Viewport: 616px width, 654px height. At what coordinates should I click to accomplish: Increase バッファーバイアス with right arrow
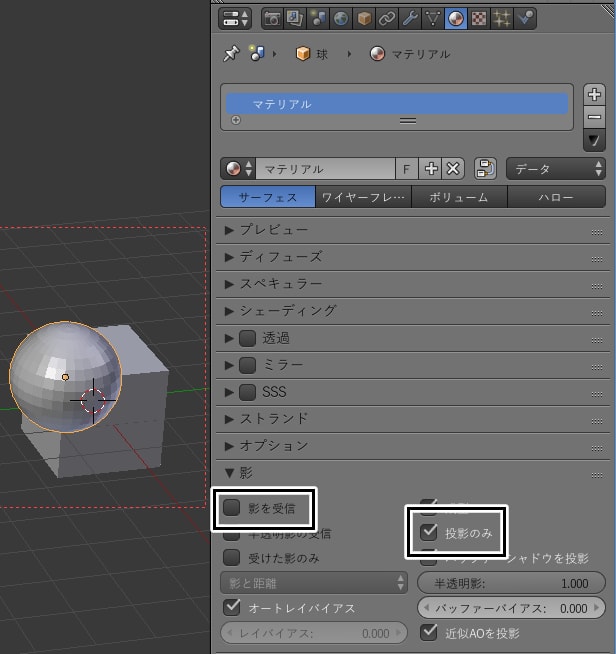coord(597,608)
